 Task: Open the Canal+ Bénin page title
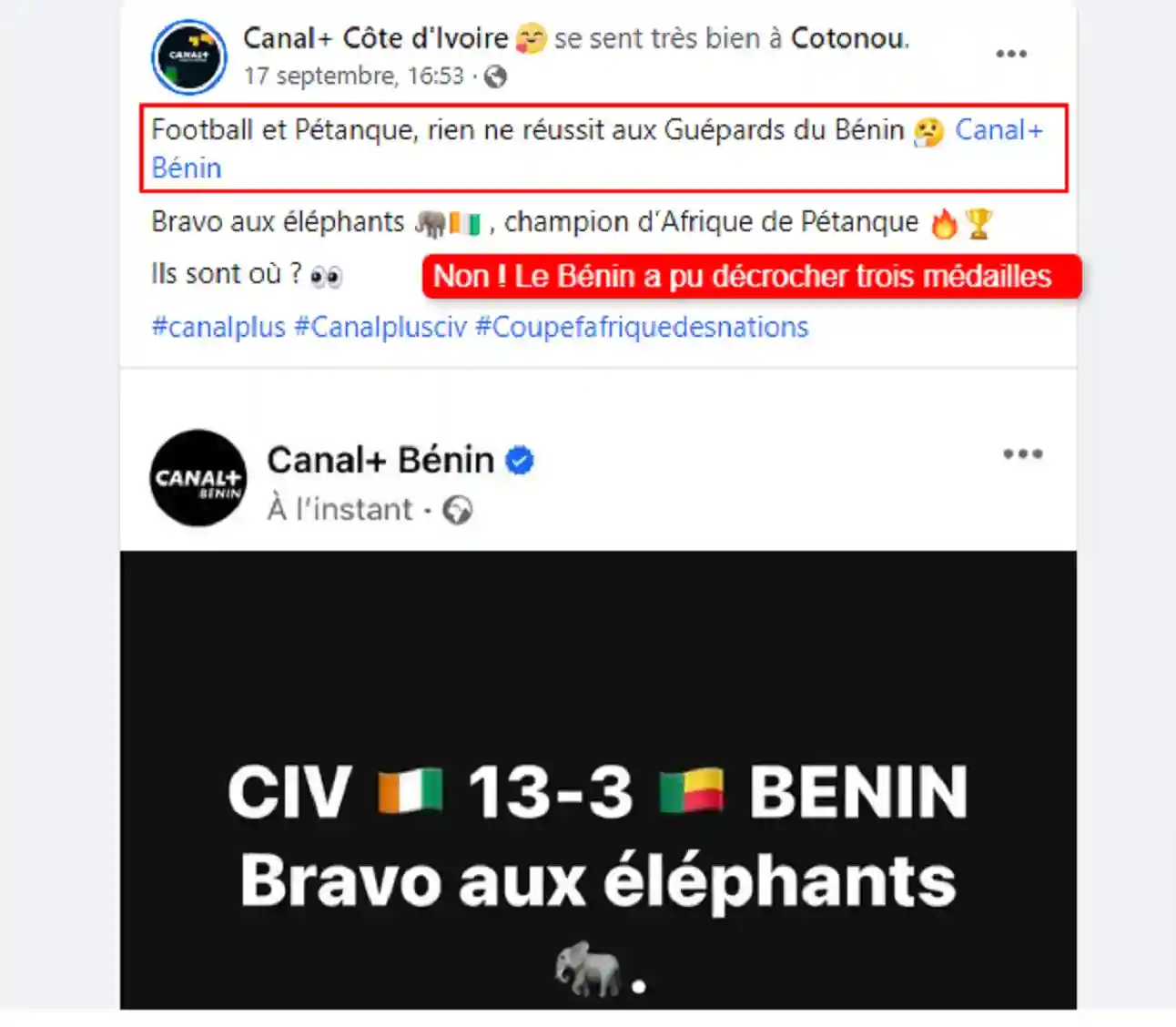380,461
